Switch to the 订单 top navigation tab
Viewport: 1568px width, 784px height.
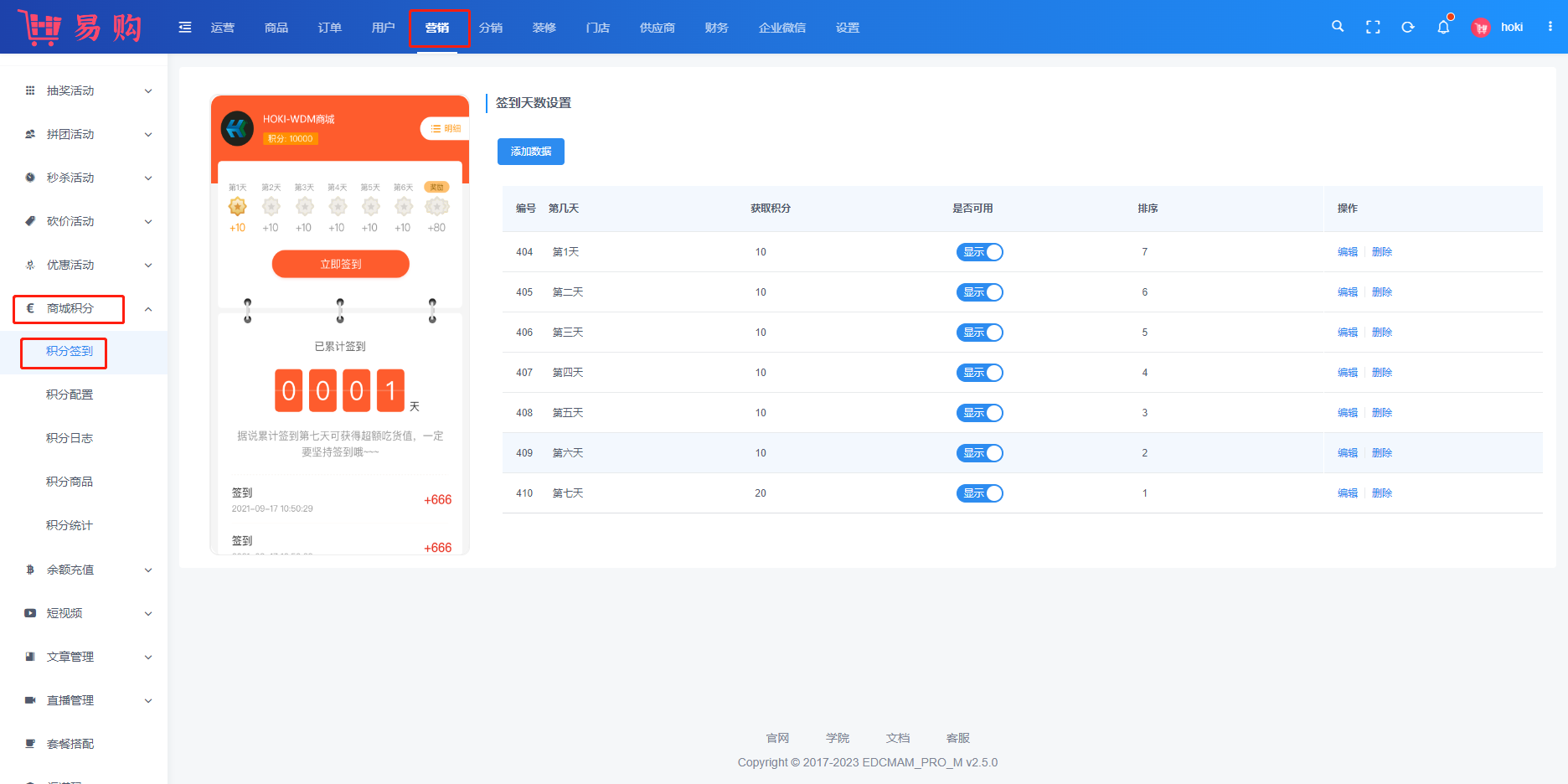coord(330,28)
